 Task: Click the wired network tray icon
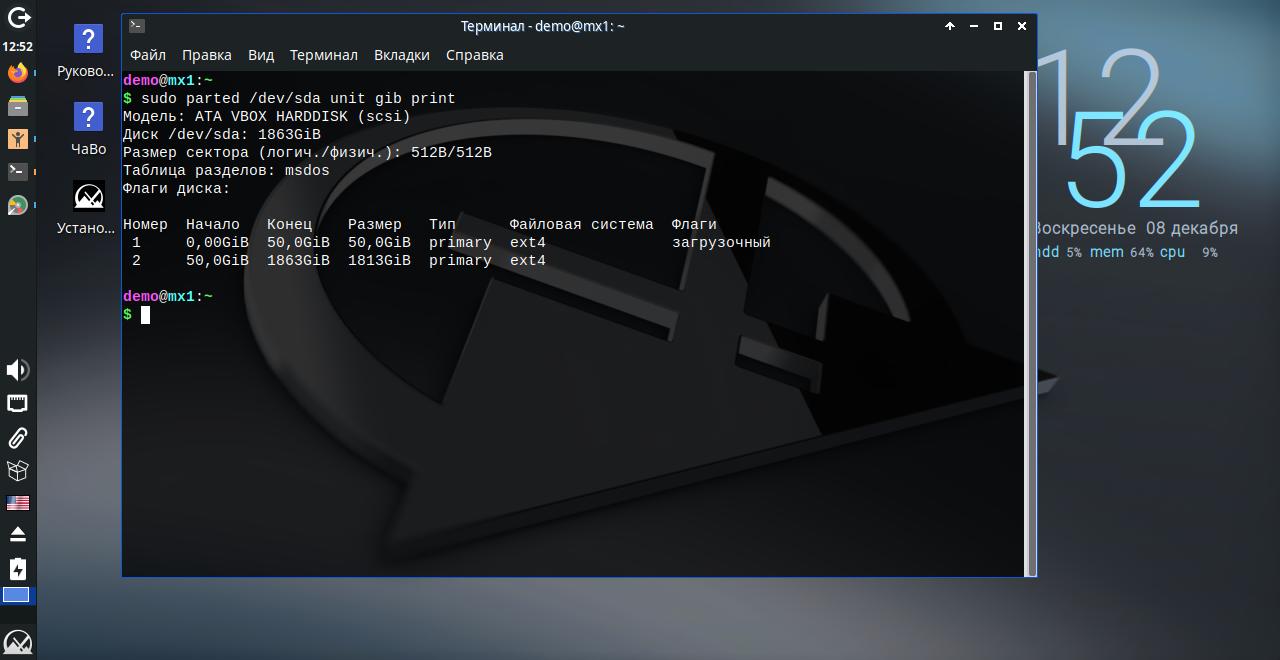(x=17, y=404)
